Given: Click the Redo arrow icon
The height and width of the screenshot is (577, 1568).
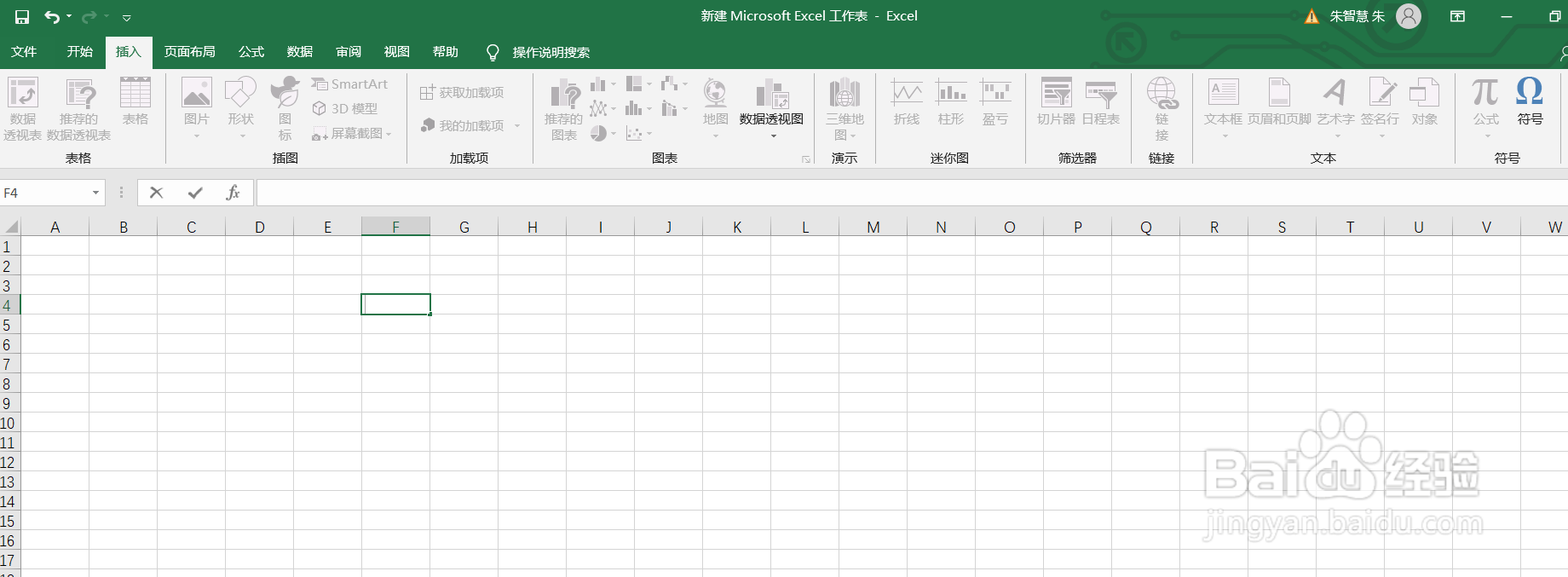Looking at the screenshot, I should [89, 17].
